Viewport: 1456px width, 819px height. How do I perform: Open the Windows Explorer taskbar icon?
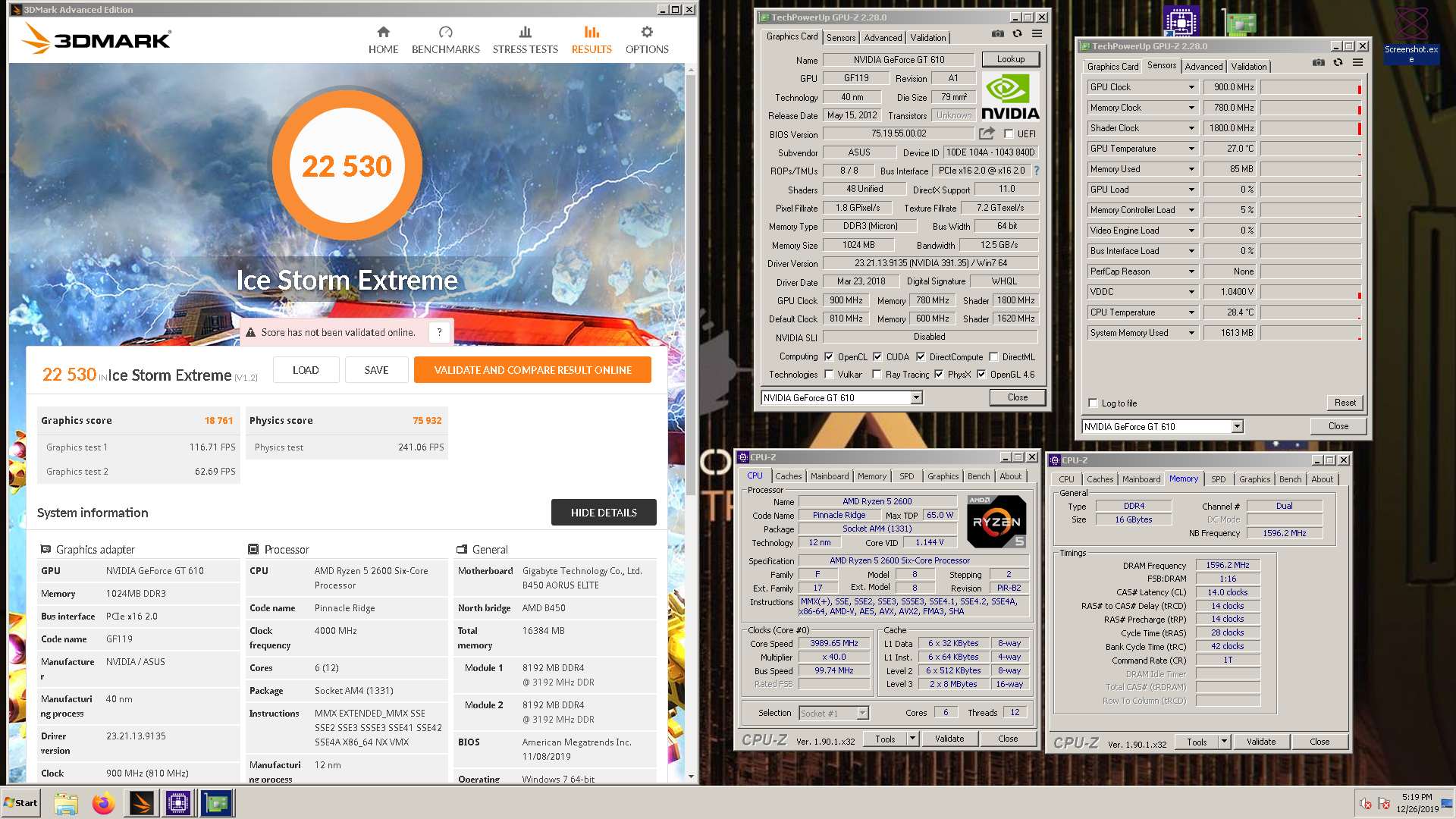click(x=66, y=803)
